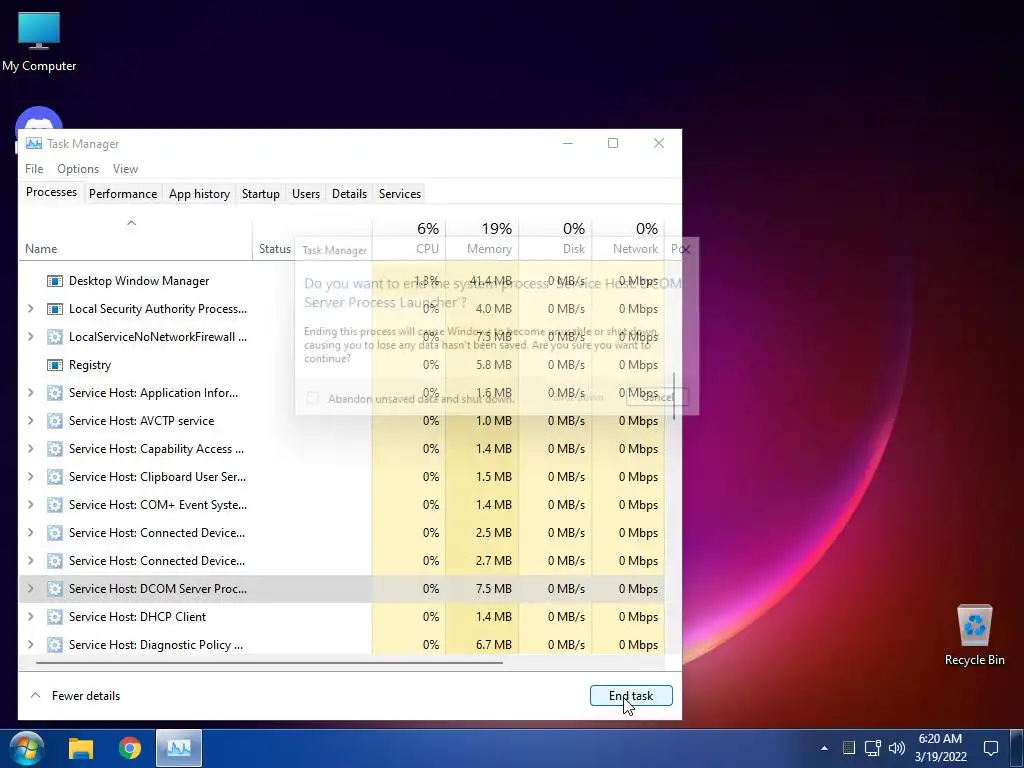Open the notification center icon
This screenshot has width=1024, height=768.
(x=991, y=748)
